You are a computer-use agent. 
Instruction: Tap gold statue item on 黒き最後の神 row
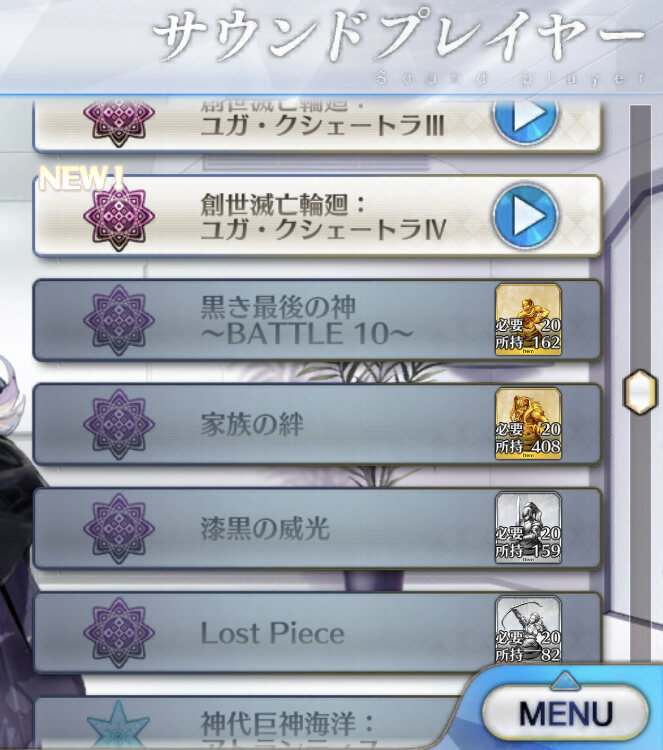coord(528,319)
